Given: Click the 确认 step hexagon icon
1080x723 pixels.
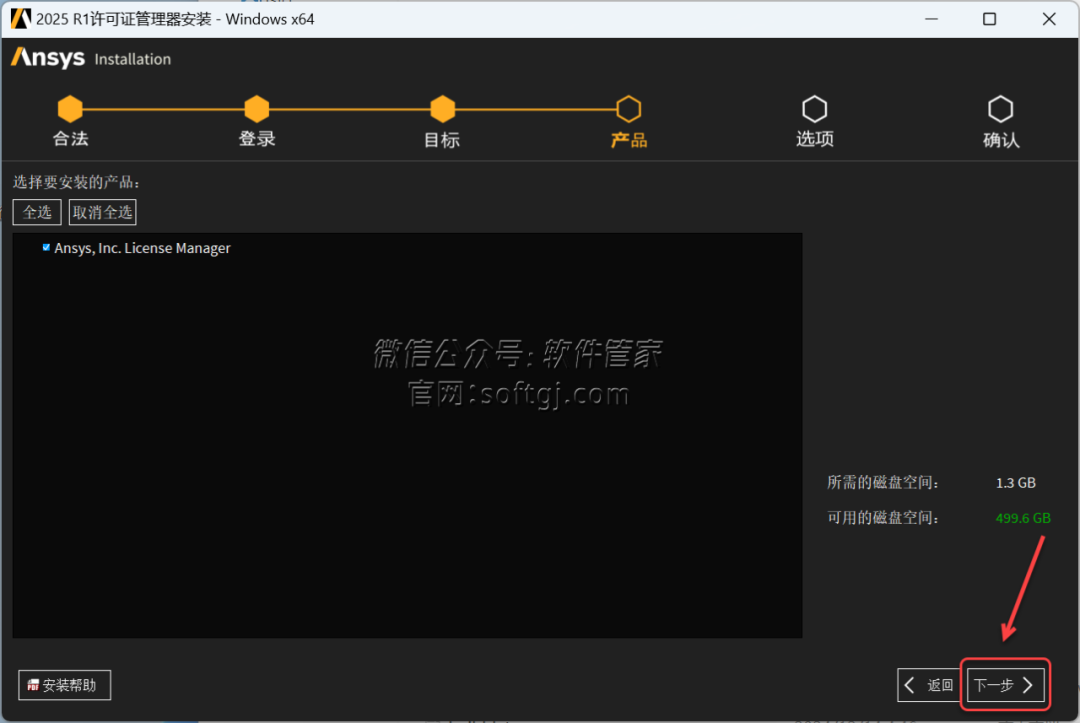Looking at the screenshot, I should (x=1000, y=109).
